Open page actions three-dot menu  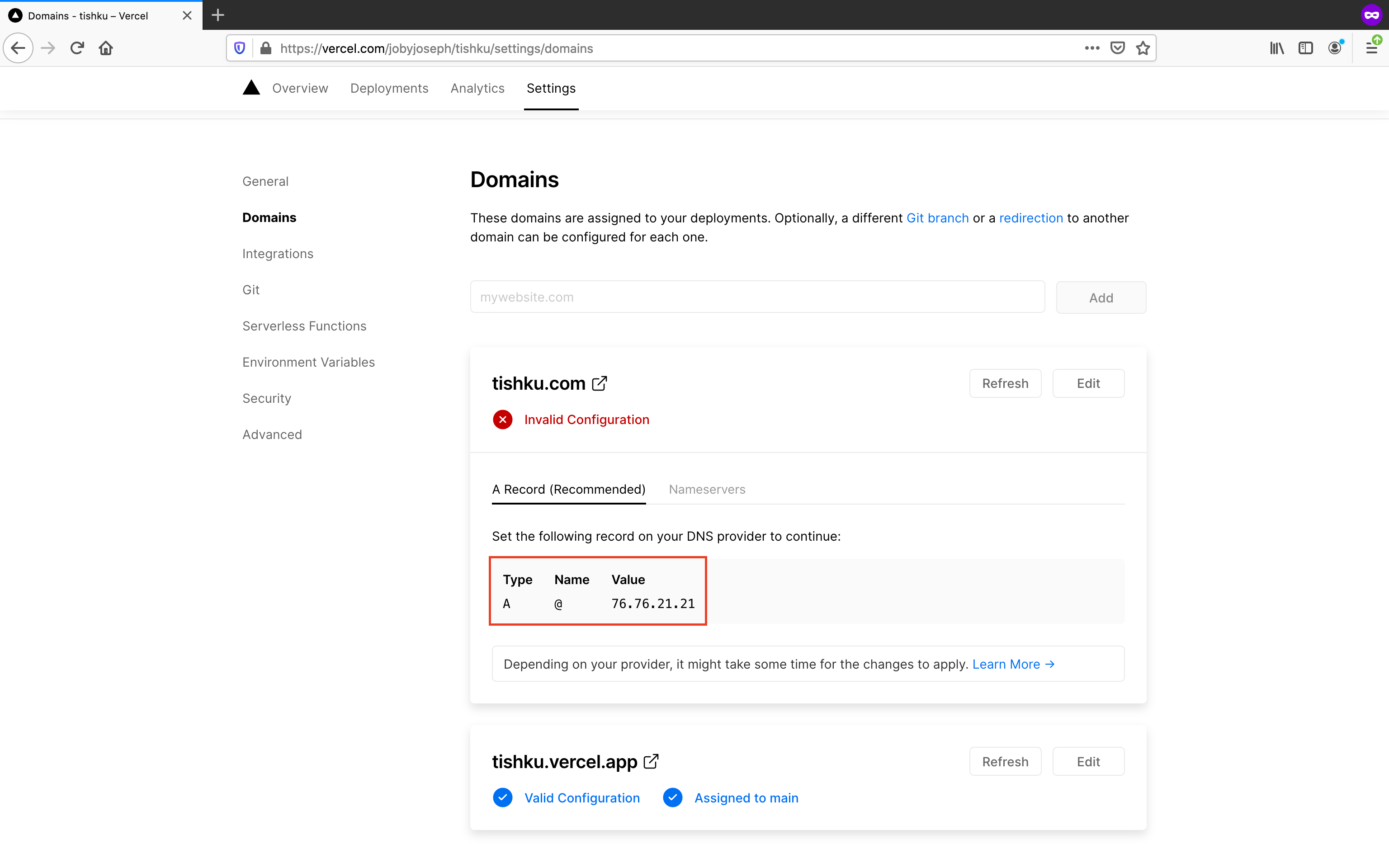[x=1091, y=48]
